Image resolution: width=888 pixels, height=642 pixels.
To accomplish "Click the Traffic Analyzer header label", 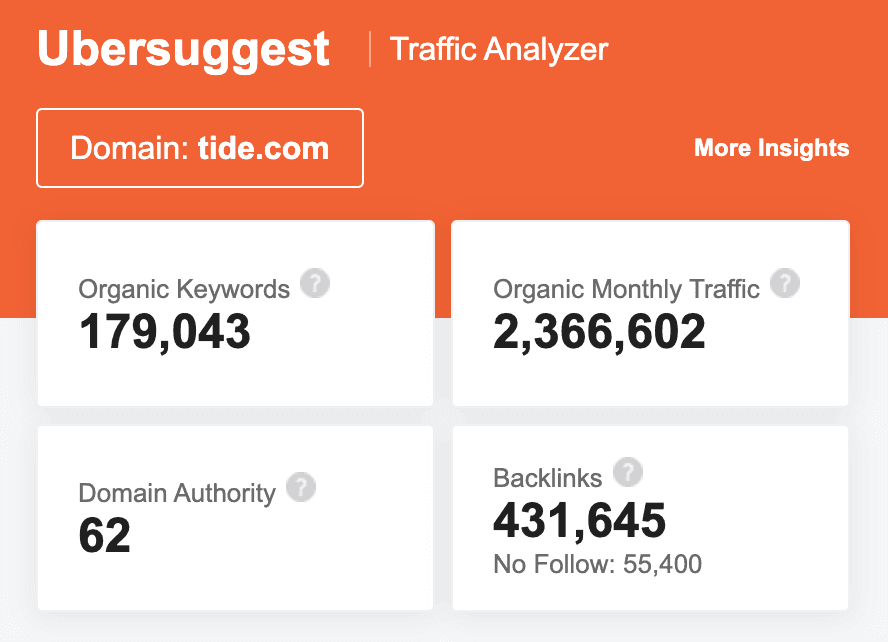I will click(x=499, y=49).
